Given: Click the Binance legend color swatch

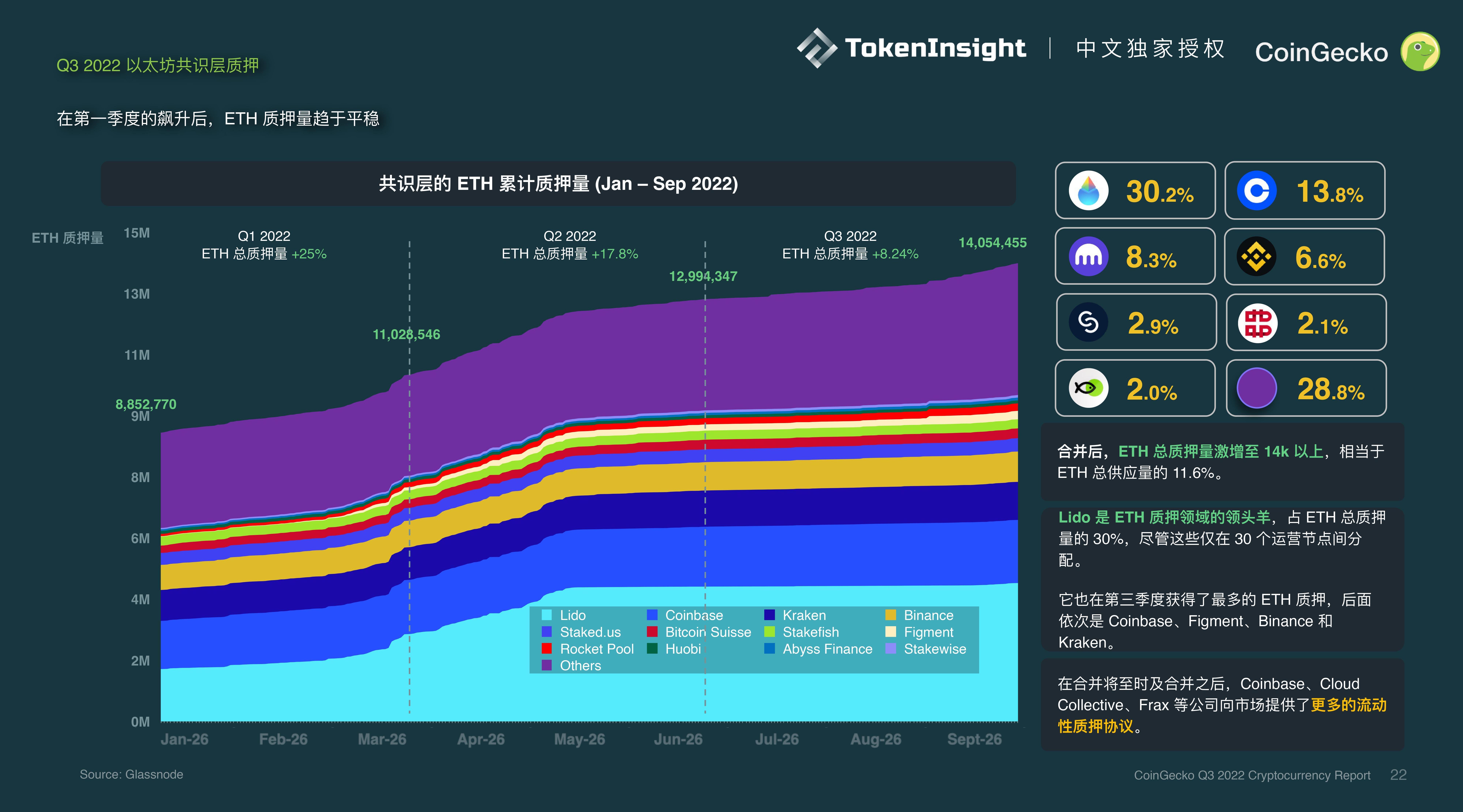Looking at the screenshot, I should click(891, 615).
